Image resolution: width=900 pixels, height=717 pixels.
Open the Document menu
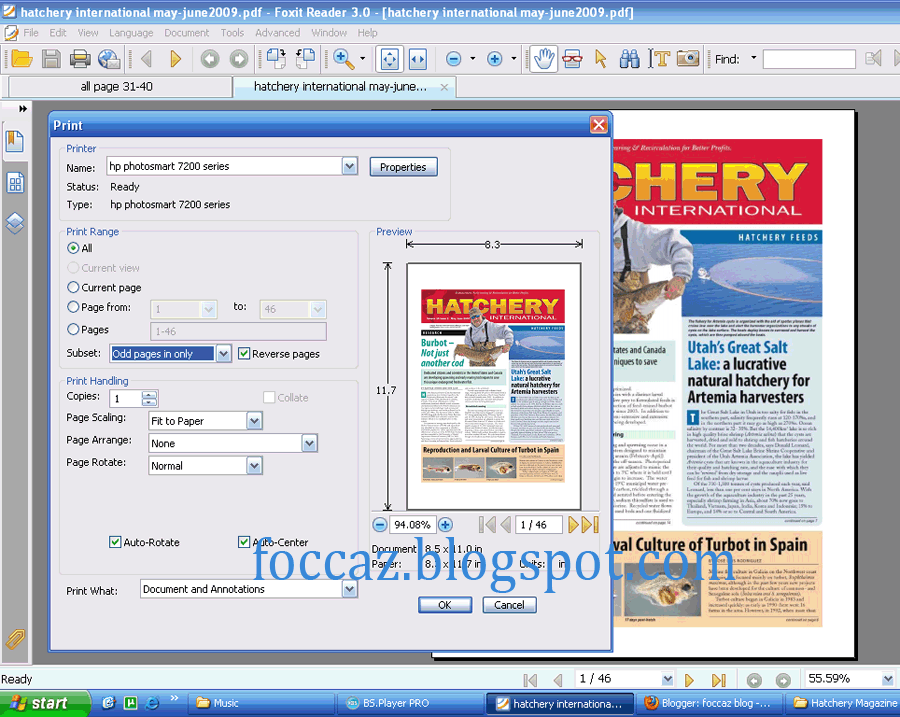(187, 33)
